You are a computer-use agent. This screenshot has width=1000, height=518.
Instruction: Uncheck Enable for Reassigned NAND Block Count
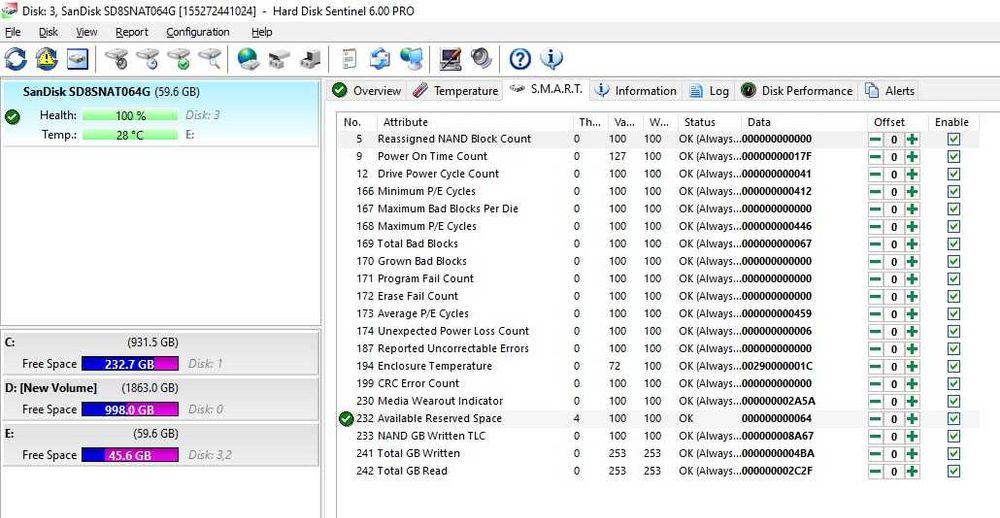[x=953, y=139]
